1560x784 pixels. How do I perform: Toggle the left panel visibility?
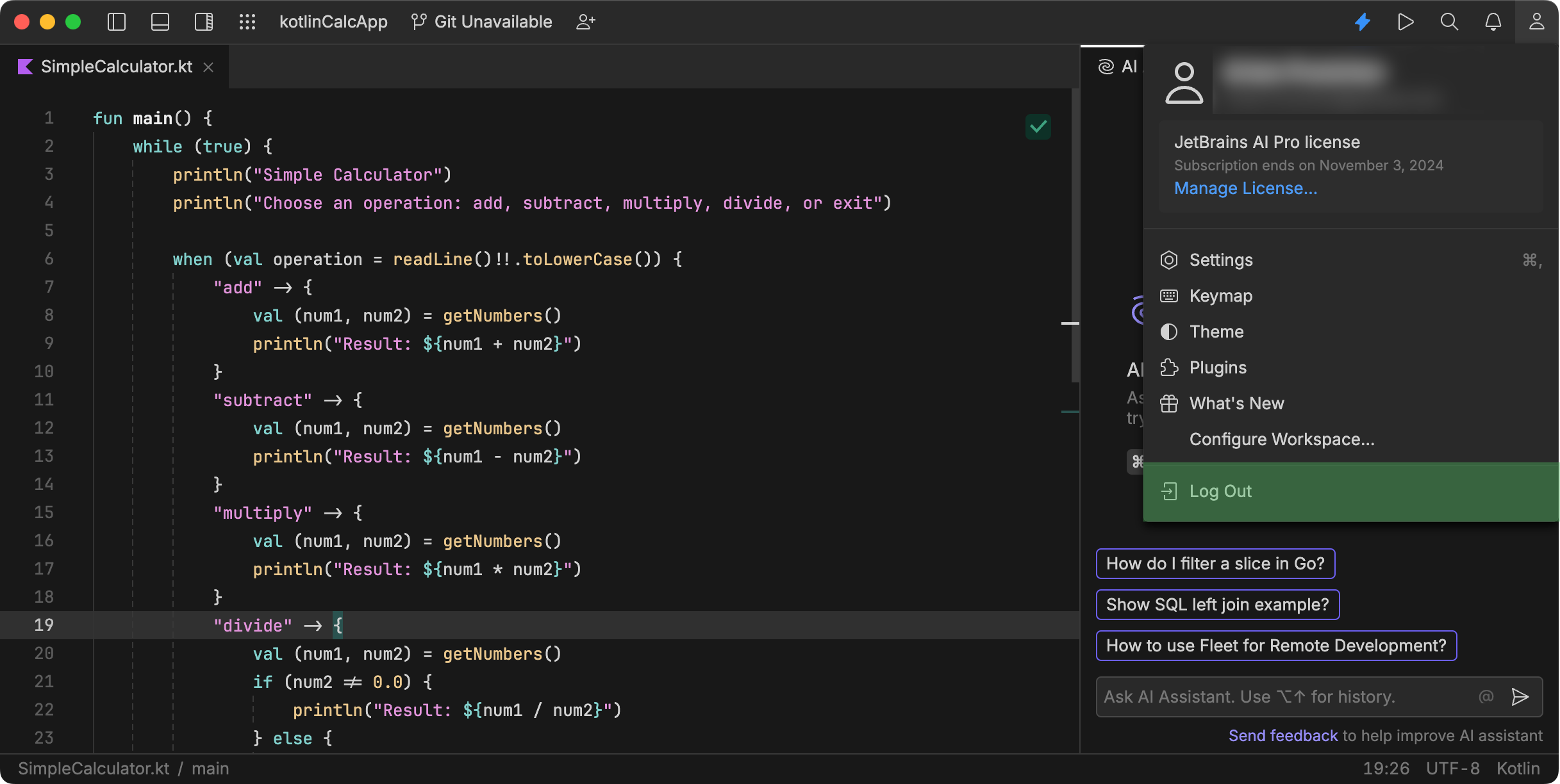(x=116, y=21)
